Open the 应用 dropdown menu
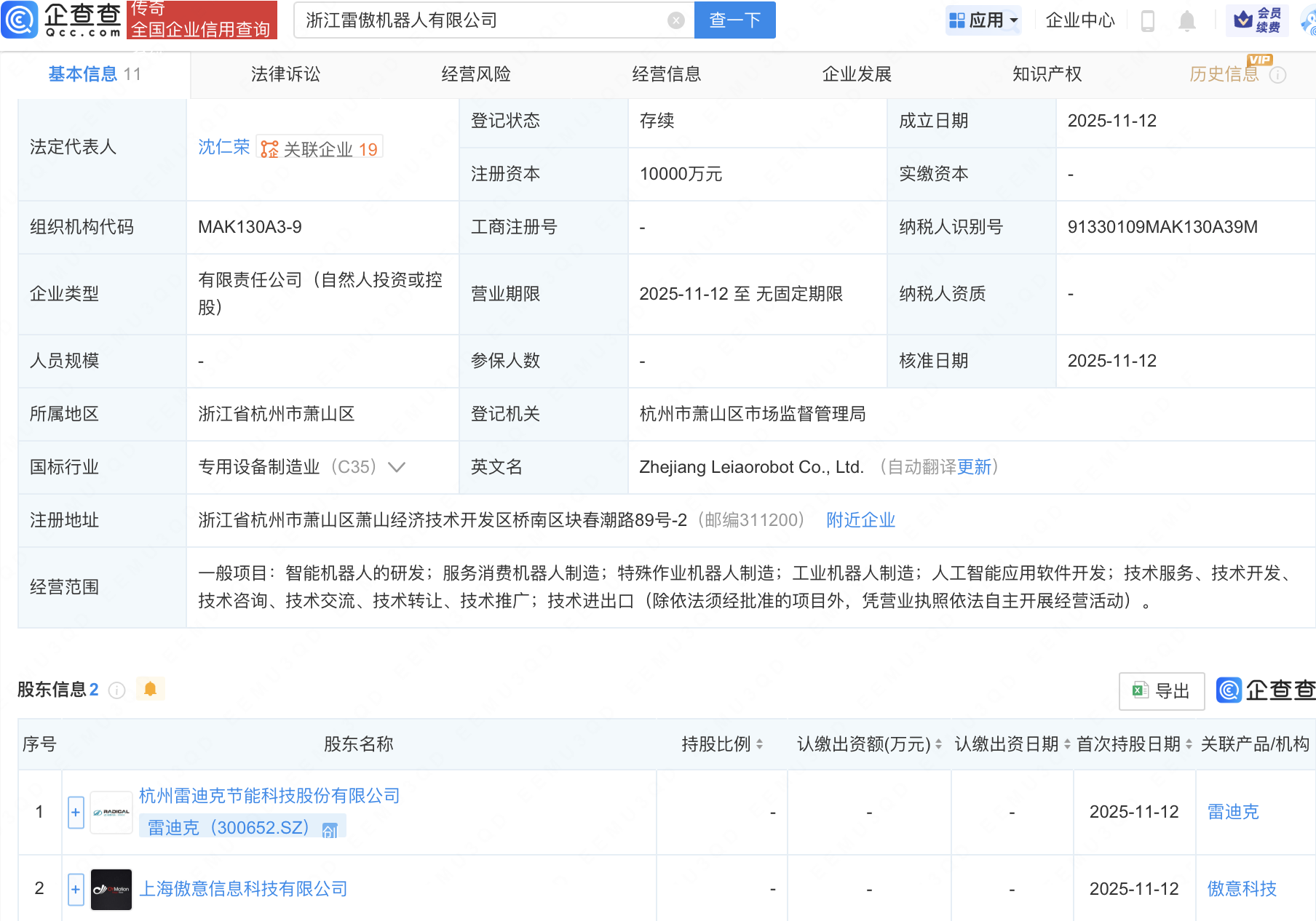The image size is (1316, 921). [984, 20]
